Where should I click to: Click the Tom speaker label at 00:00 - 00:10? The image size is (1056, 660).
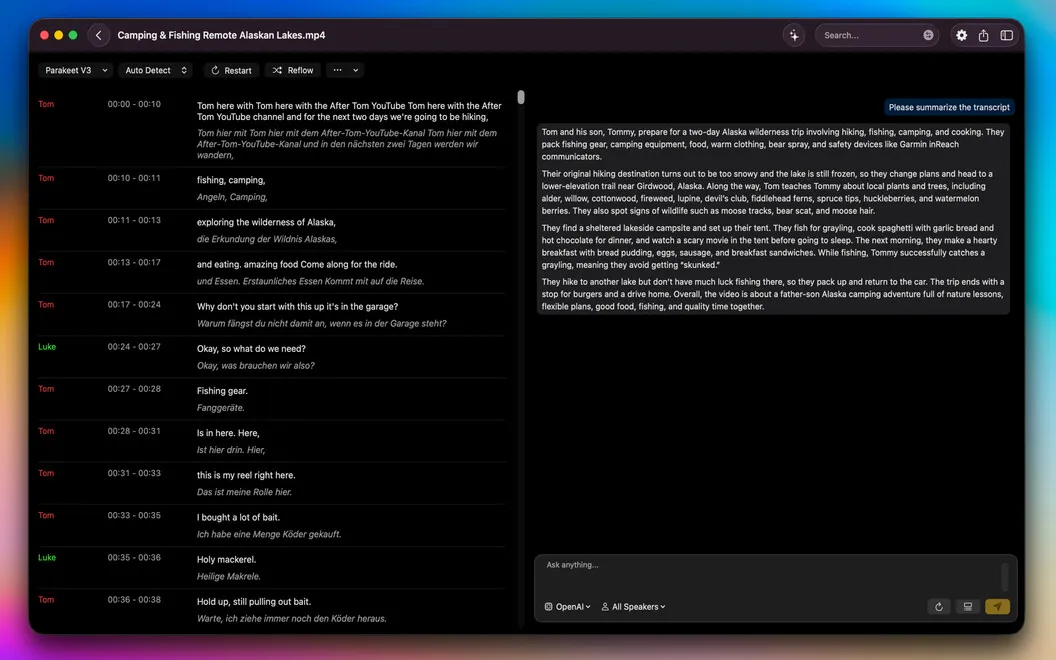point(46,104)
